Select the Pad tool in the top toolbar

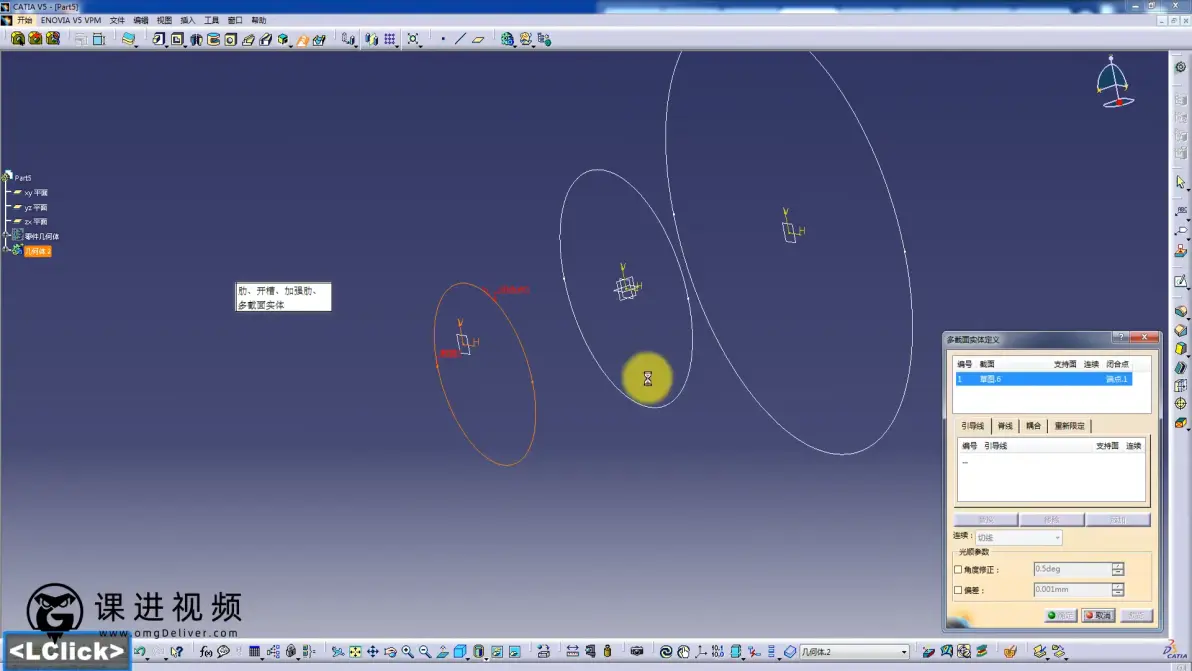click(158, 39)
